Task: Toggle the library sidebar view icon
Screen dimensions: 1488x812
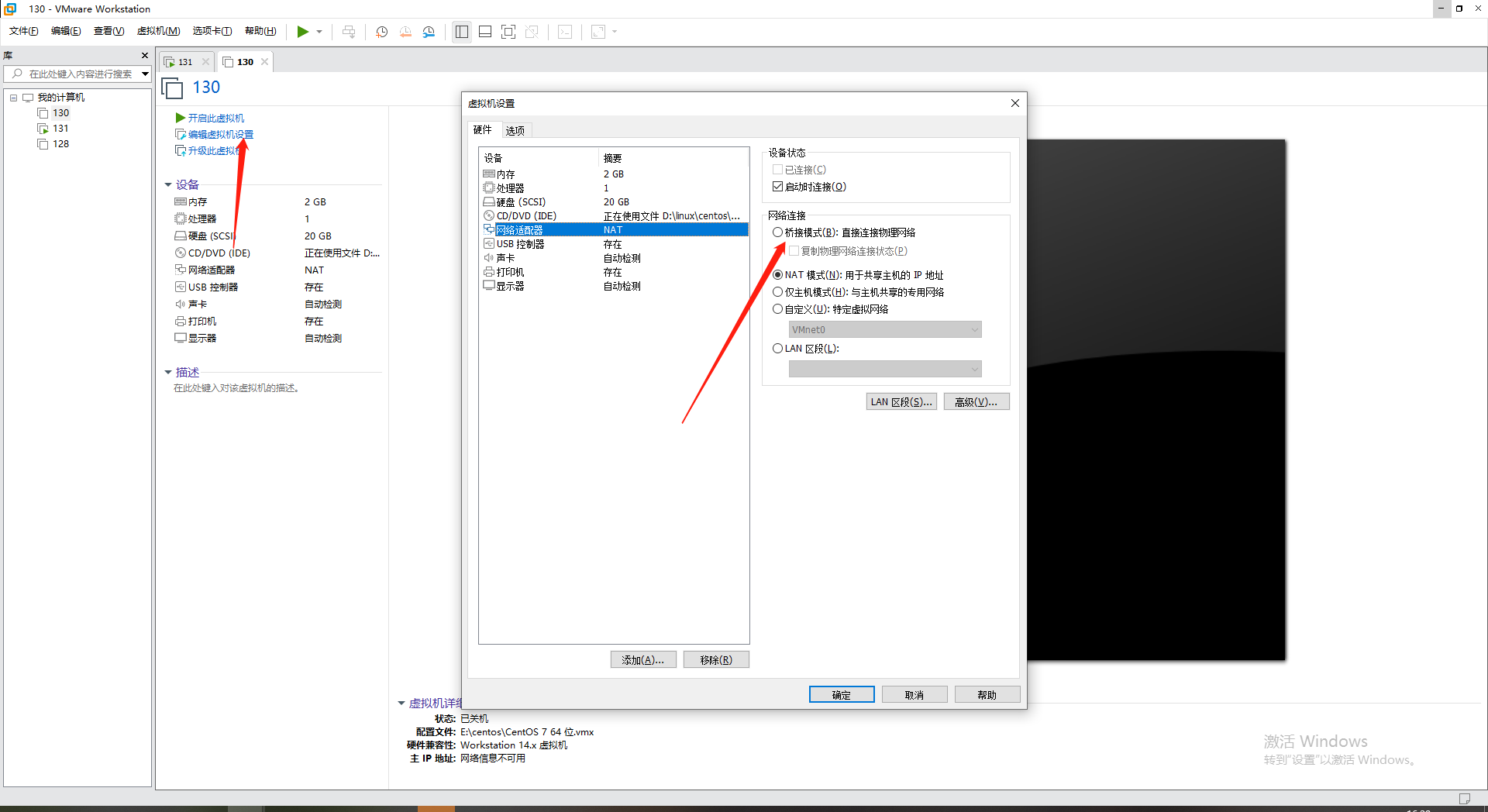Action: pyautogui.click(x=462, y=32)
